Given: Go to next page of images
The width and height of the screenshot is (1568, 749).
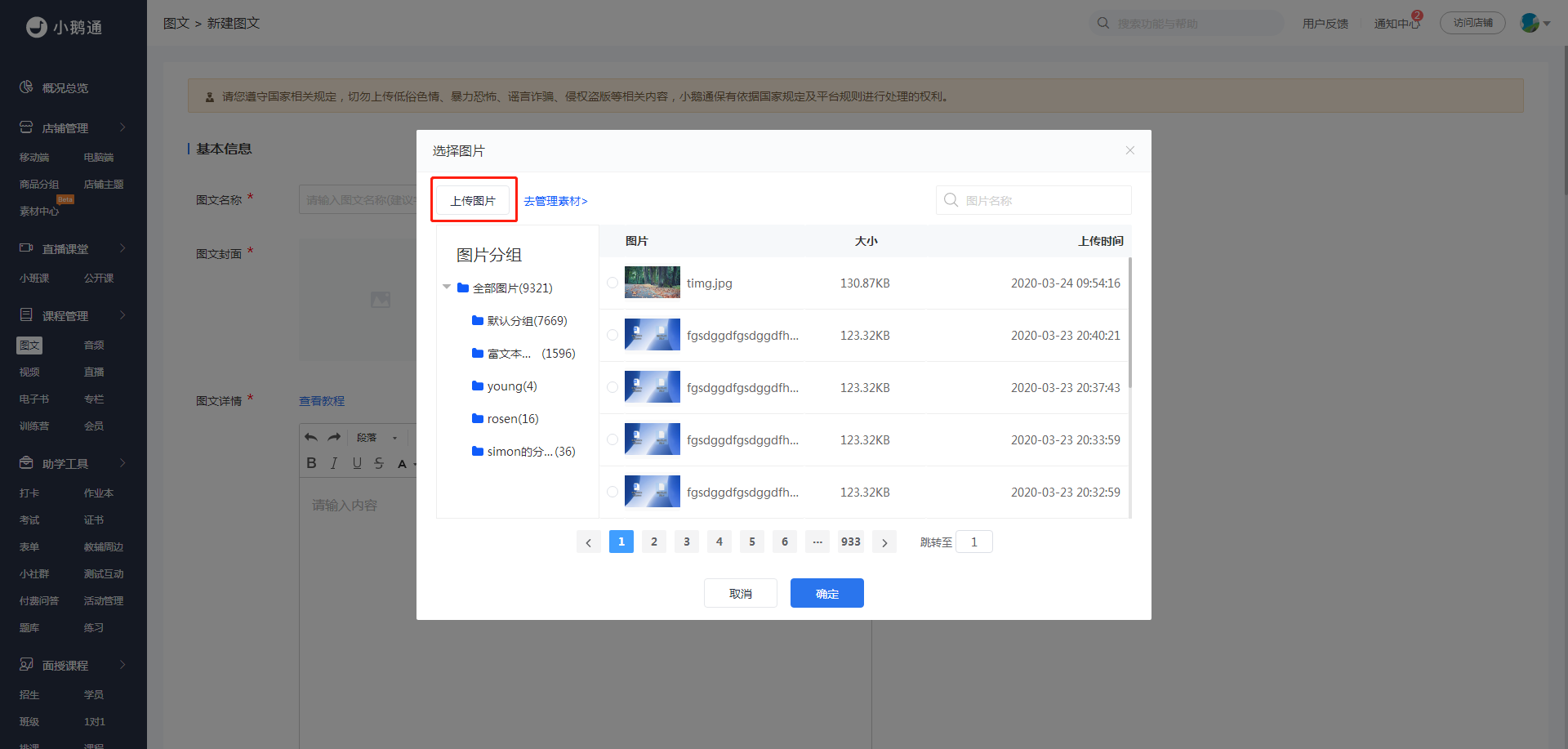Looking at the screenshot, I should (x=884, y=542).
